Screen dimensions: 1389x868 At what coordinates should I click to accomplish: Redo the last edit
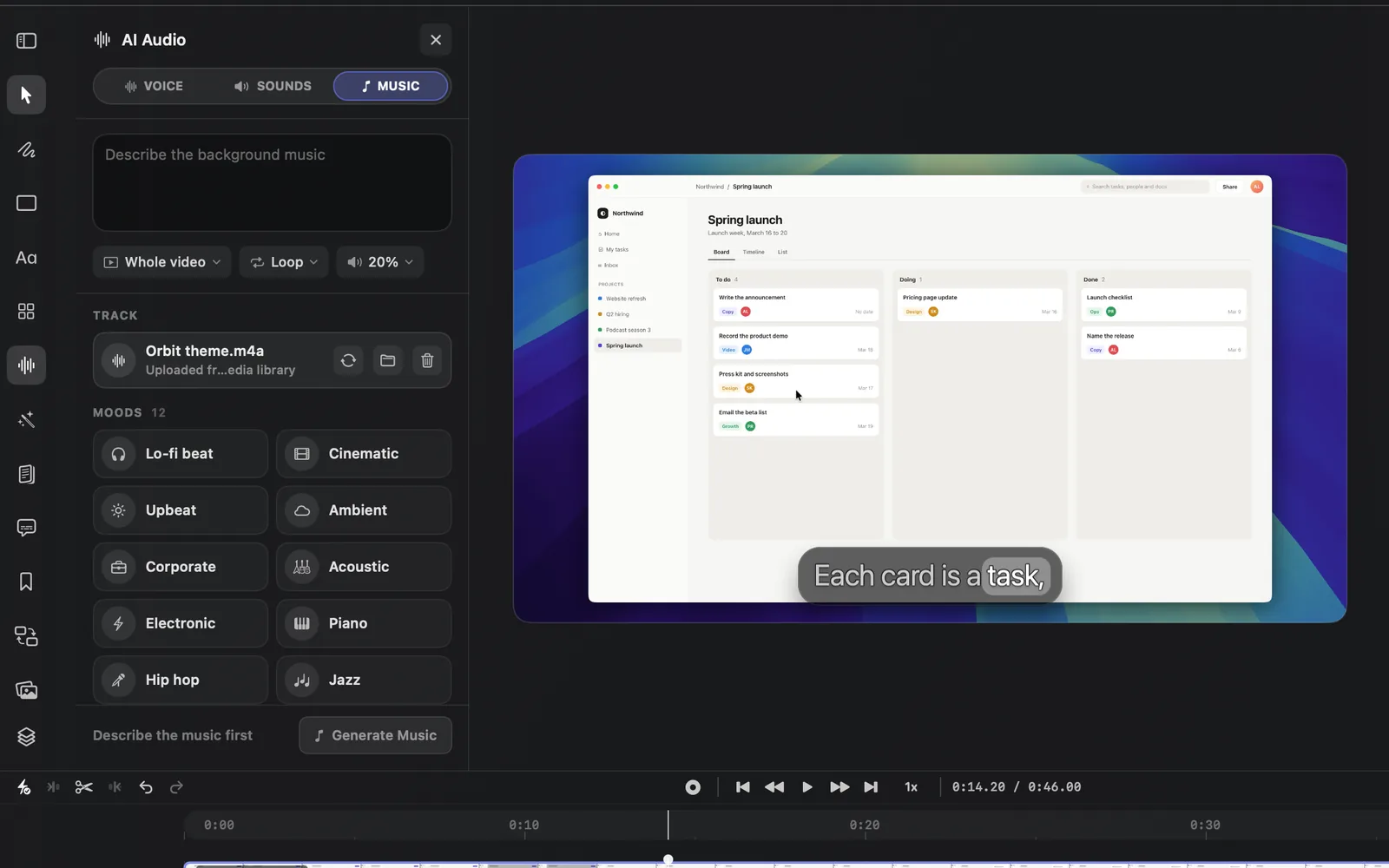(176, 787)
